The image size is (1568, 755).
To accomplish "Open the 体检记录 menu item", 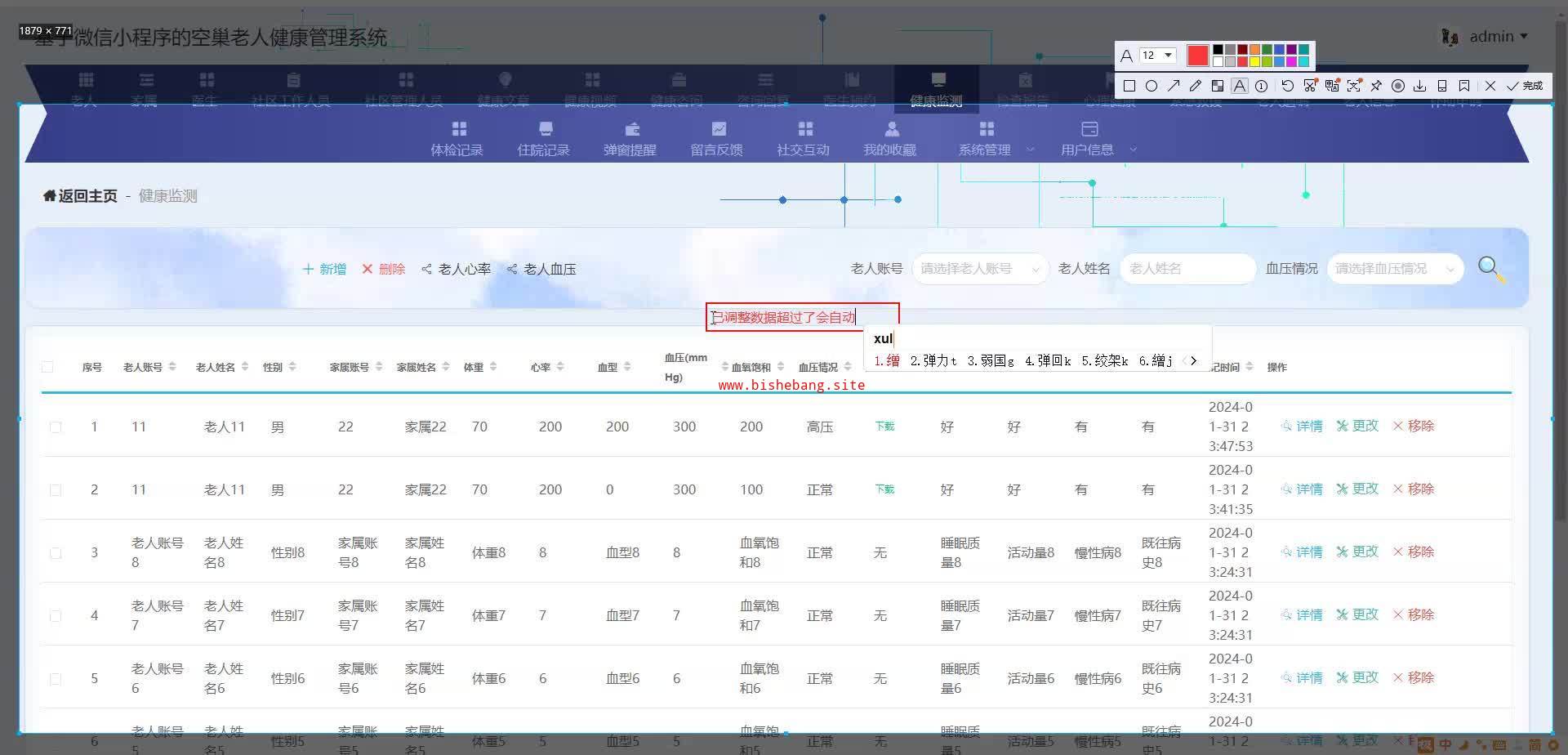I will point(457,139).
